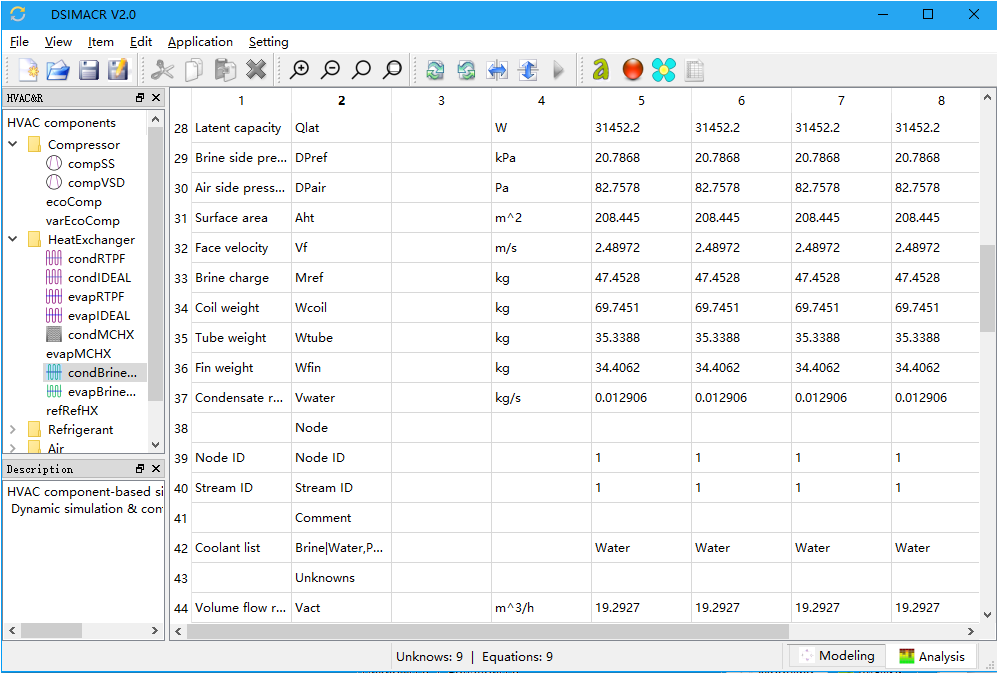Image resolution: width=997 pixels, height=673 pixels.
Task: Click the green letter 'a' toolbar icon
Action: point(601,70)
